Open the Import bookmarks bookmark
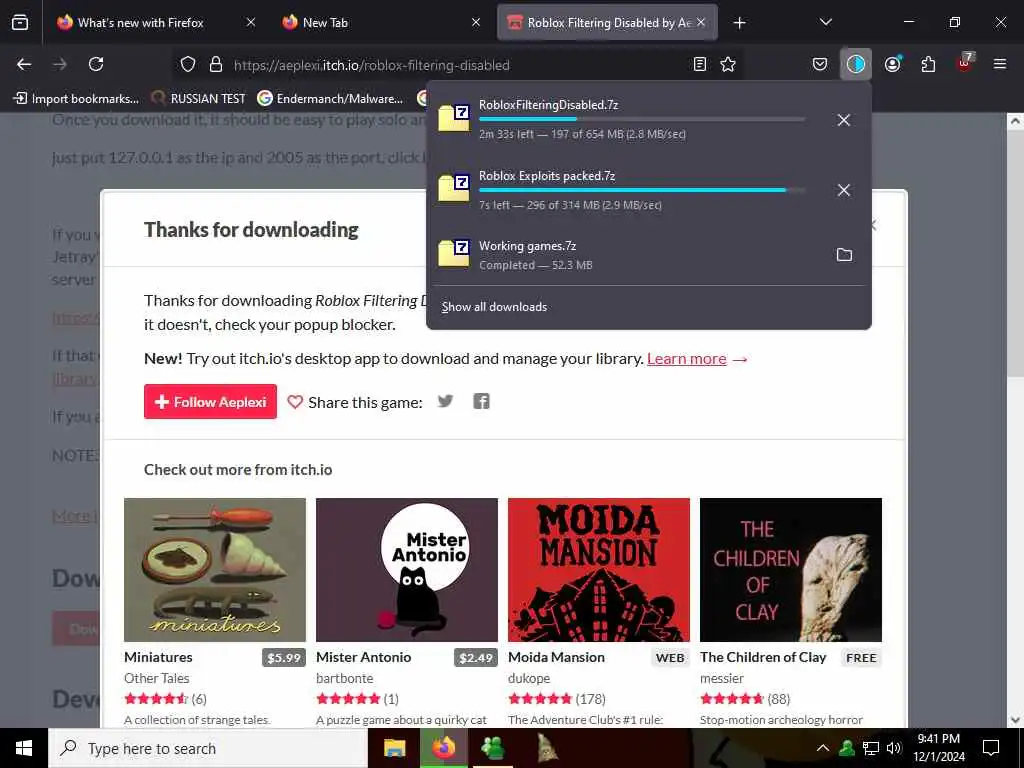Viewport: 1024px width, 768px height. (x=76, y=99)
